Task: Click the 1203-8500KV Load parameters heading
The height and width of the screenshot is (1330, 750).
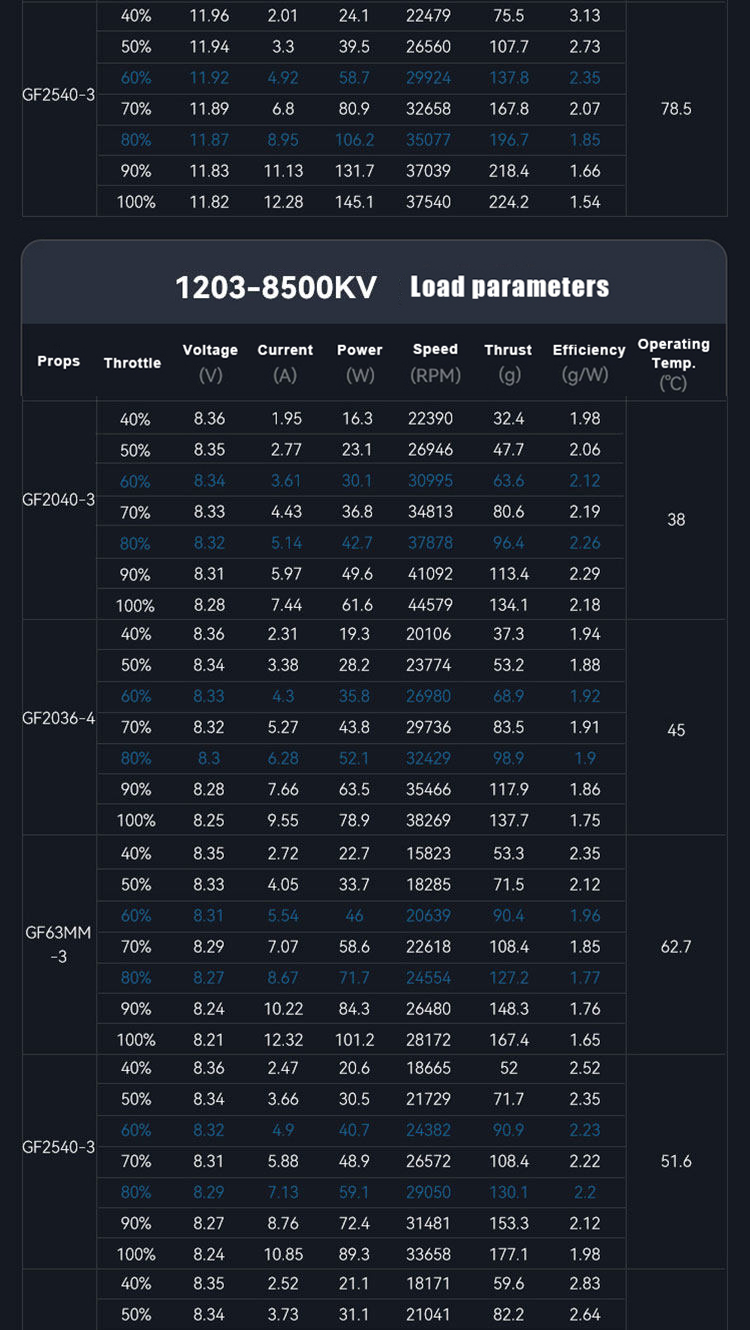Action: click(x=392, y=287)
